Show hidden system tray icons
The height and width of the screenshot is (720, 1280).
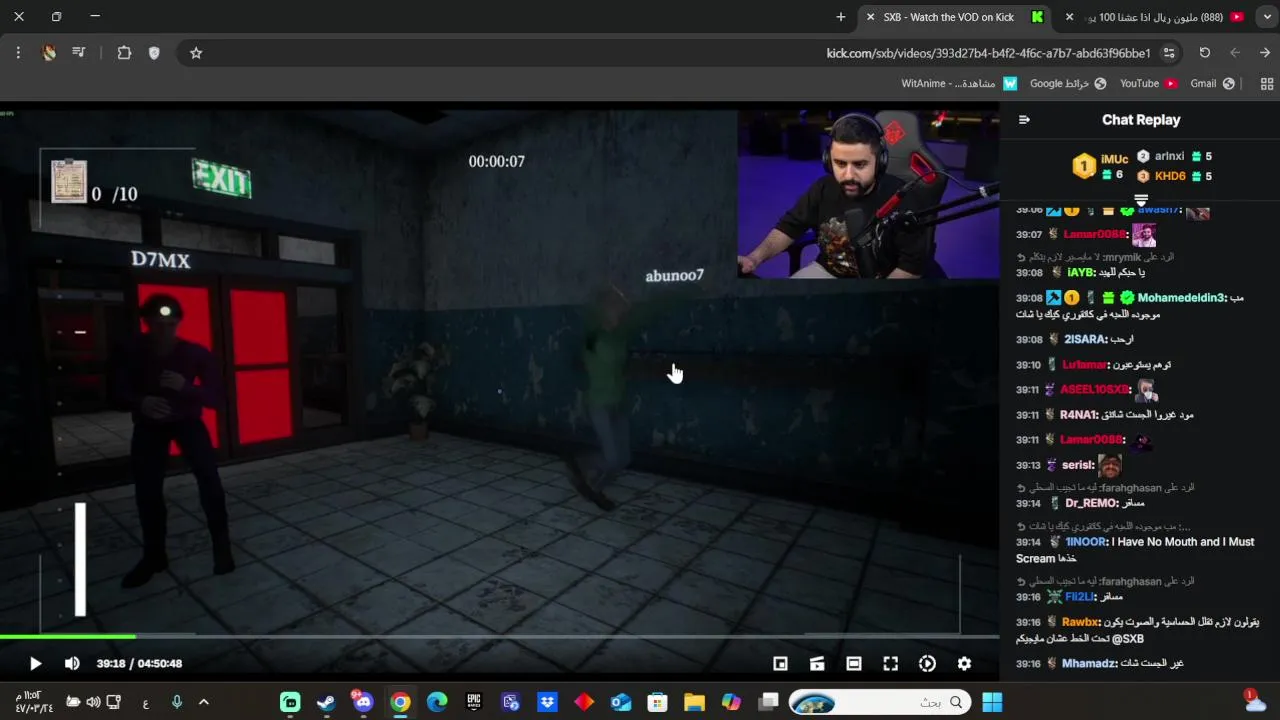tap(204, 702)
